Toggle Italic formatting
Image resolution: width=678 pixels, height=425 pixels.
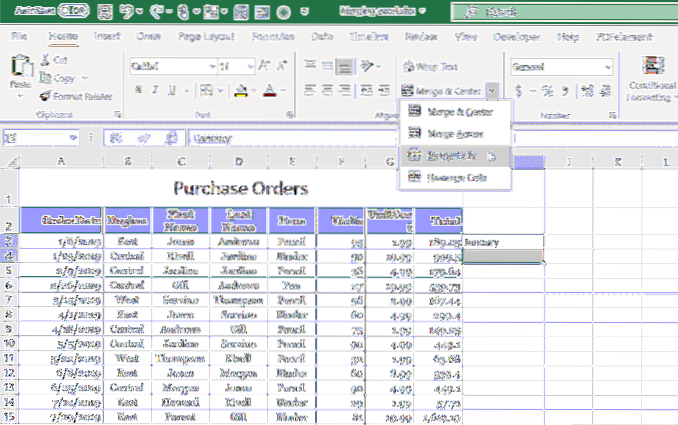(154, 90)
